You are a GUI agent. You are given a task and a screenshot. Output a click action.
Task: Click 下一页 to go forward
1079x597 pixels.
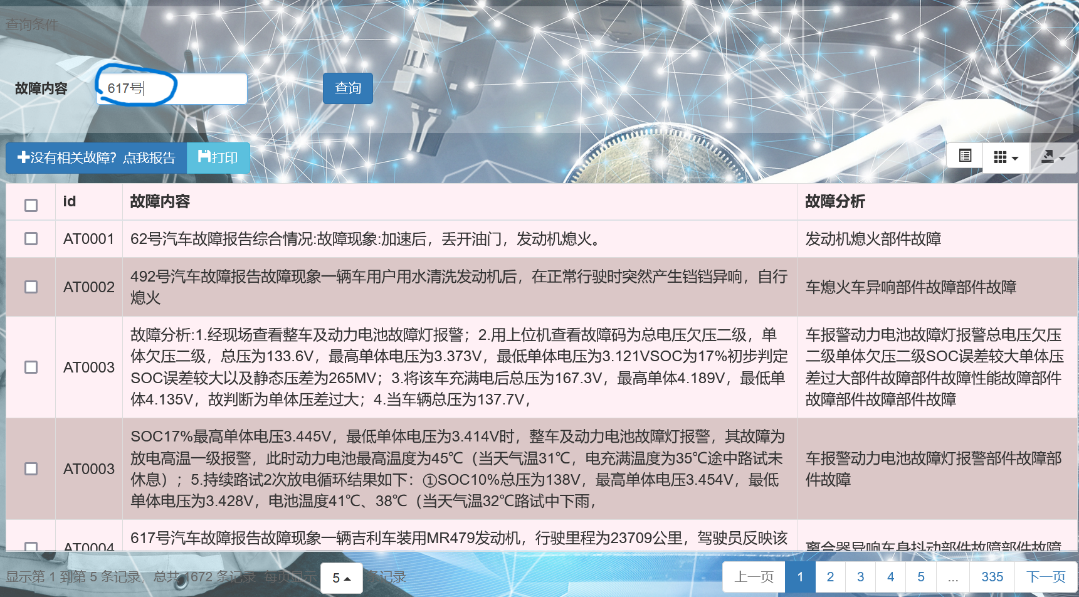tap(1047, 577)
